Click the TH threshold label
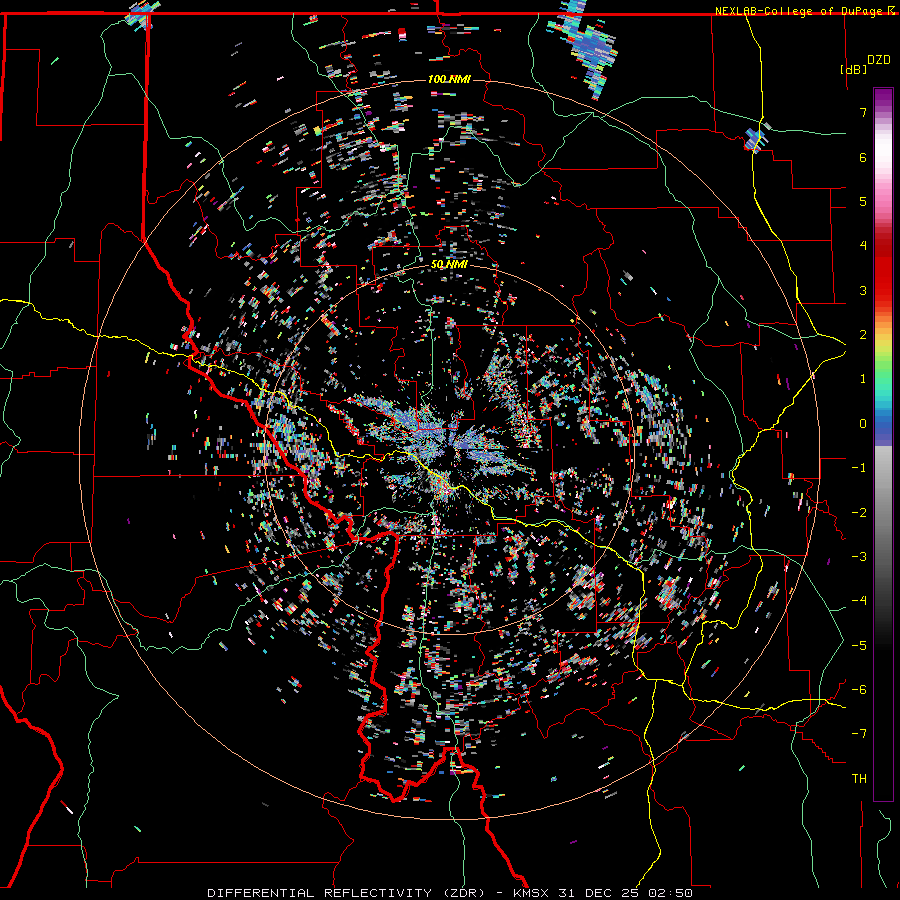This screenshot has width=900, height=900. coord(859,779)
